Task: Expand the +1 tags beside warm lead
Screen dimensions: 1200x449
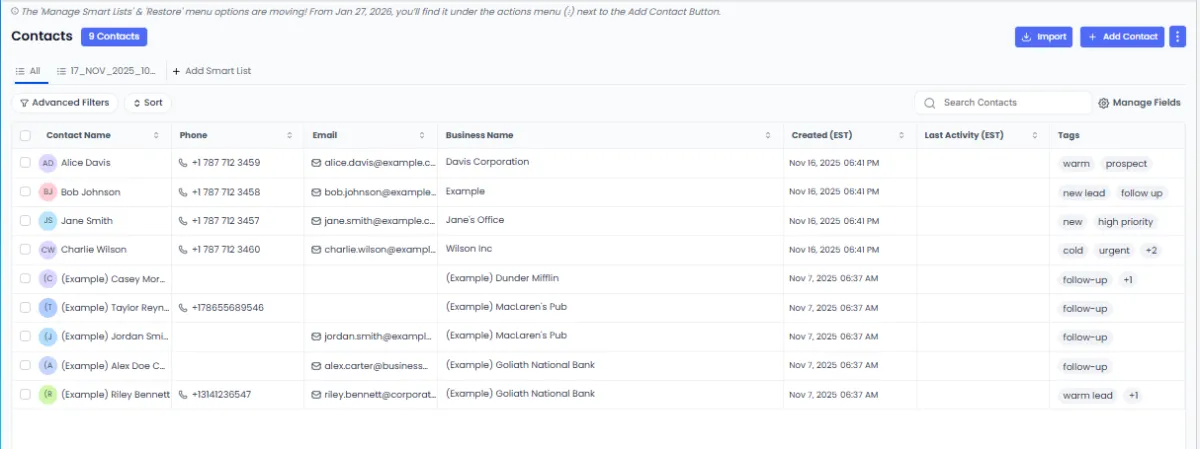Action: (x=1133, y=396)
